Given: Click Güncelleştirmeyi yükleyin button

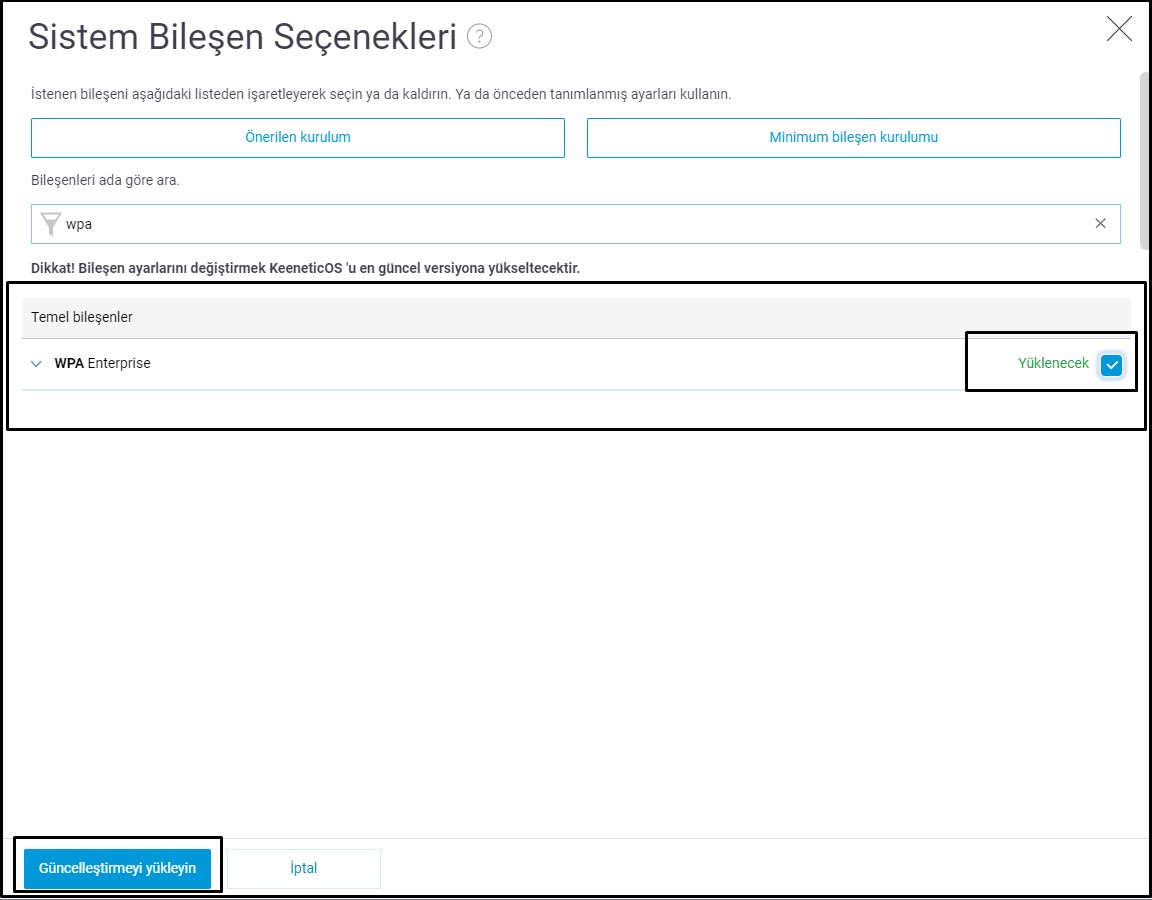Looking at the screenshot, I should pos(118,868).
